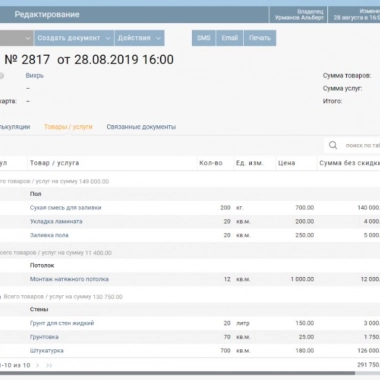
Task: Open item Сухая смесь для заливки
Action: [x=66, y=208]
